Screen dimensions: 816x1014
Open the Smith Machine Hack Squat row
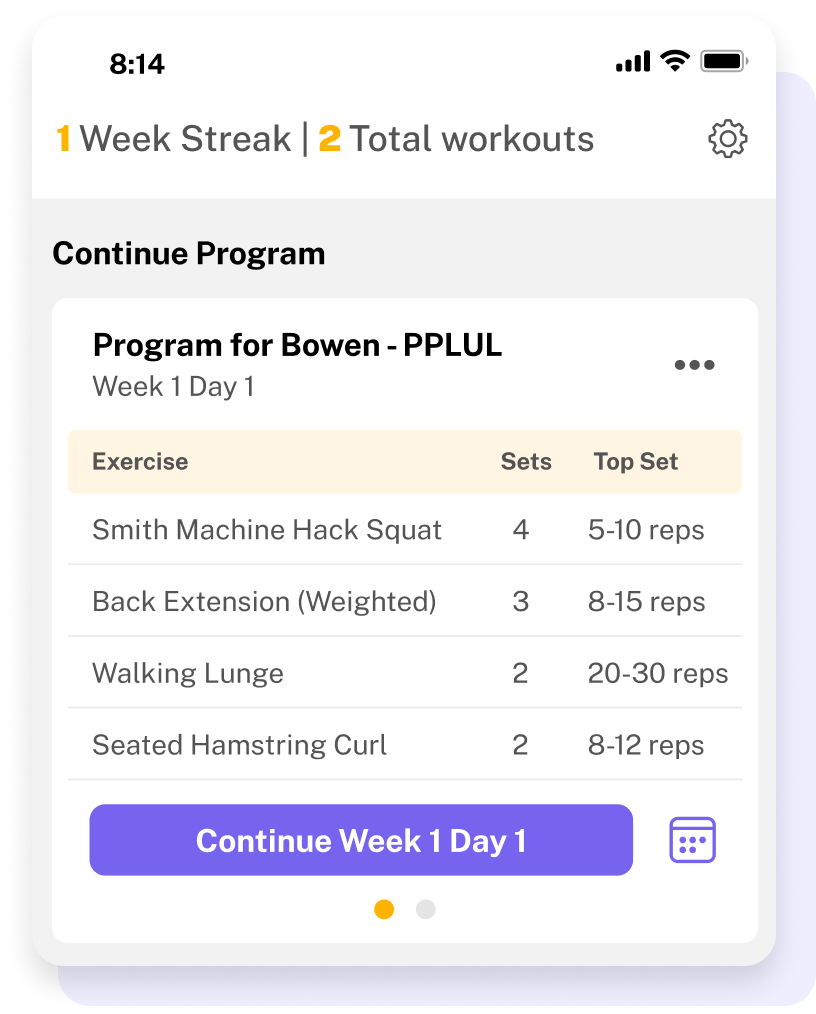pos(405,530)
